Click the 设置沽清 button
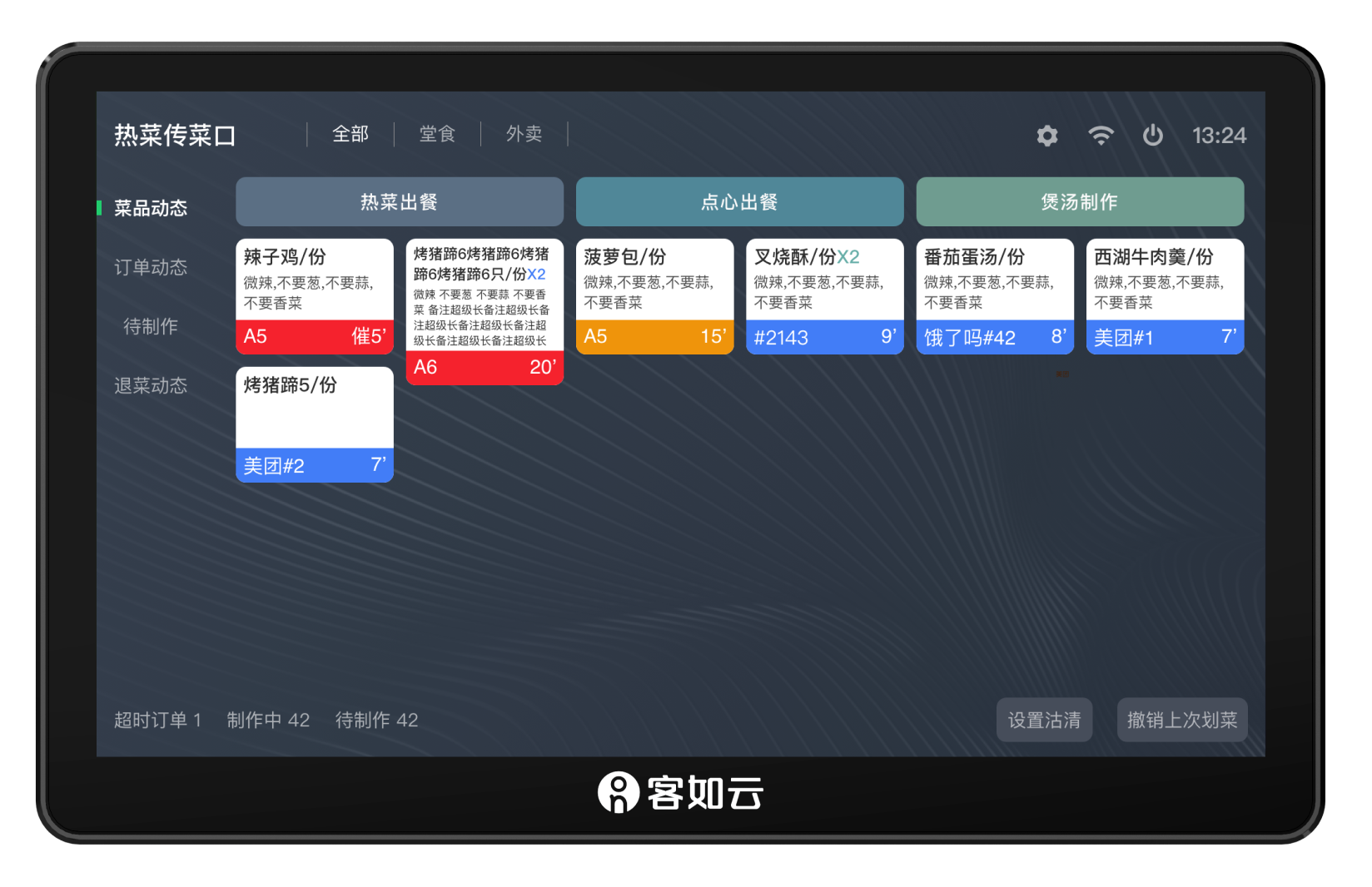This screenshot has height=887, width=1372. pos(1044,720)
